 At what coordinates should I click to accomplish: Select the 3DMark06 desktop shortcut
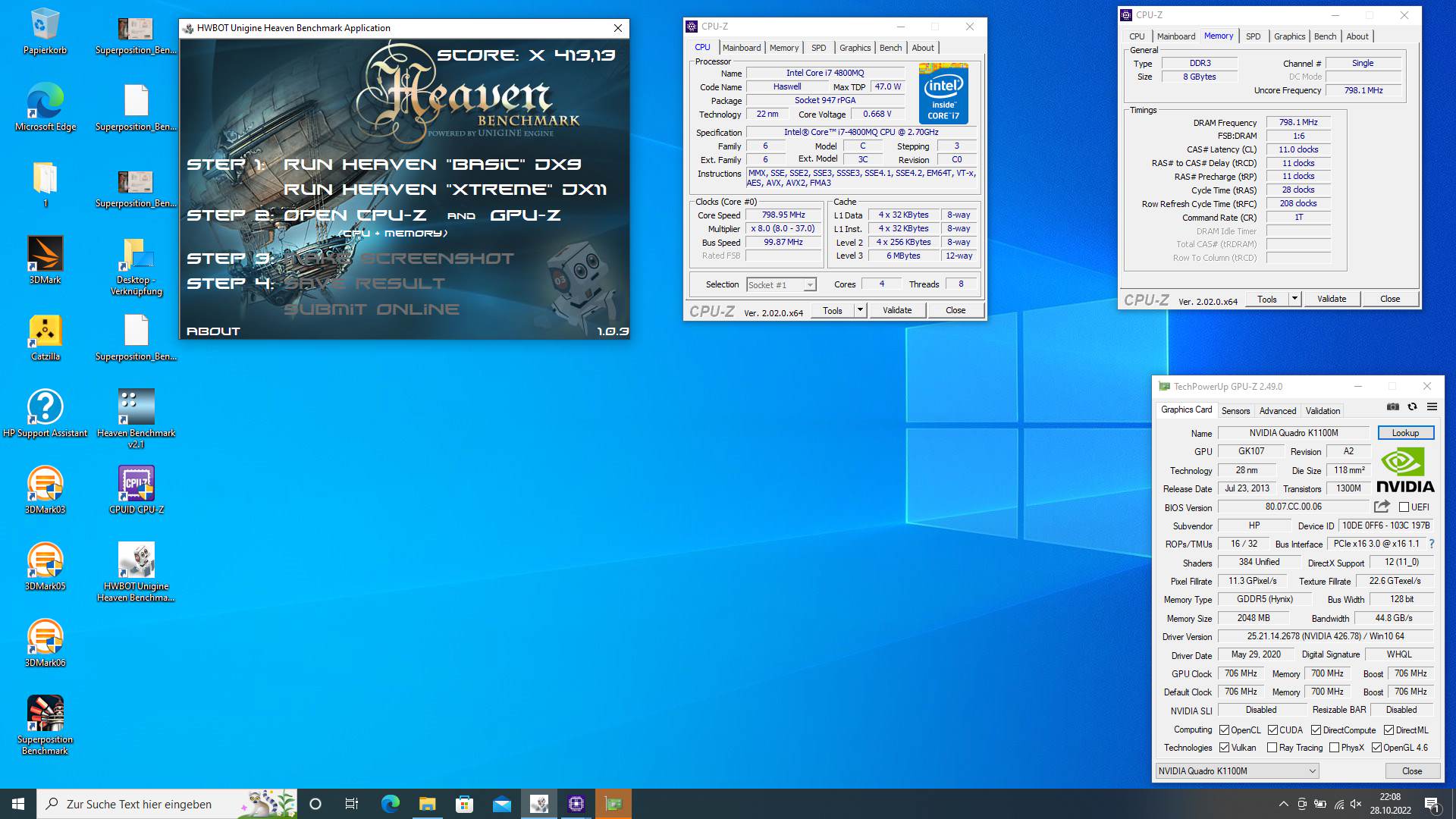[x=45, y=643]
